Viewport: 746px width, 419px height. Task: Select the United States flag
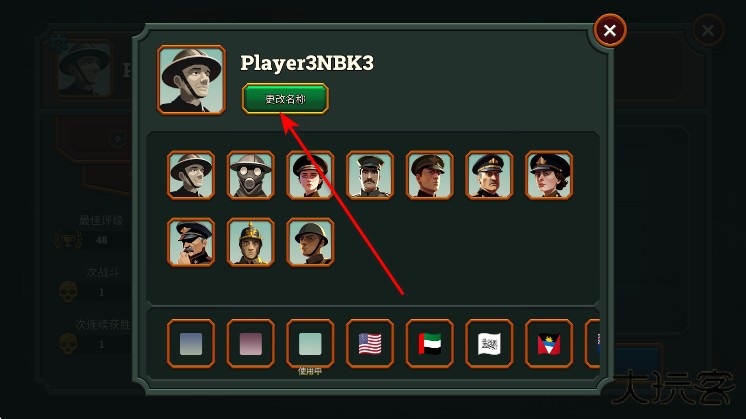coord(370,344)
